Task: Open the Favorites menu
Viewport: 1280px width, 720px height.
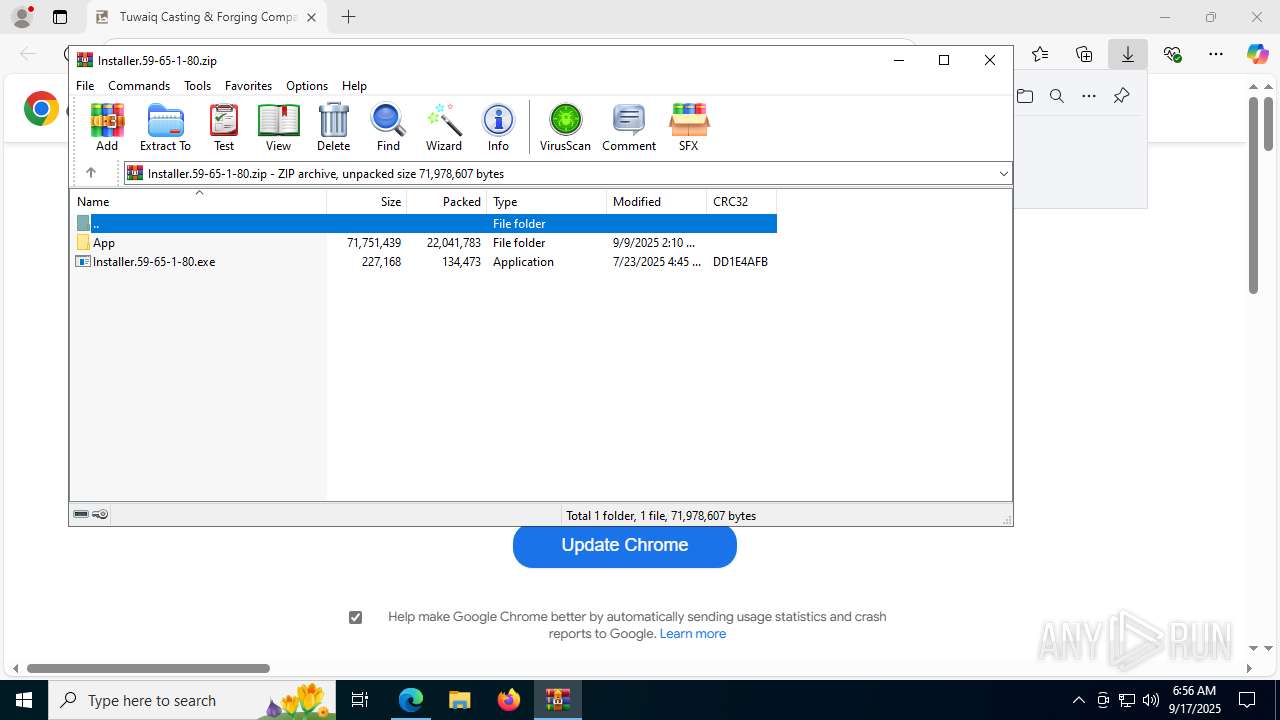Action: (x=248, y=86)
